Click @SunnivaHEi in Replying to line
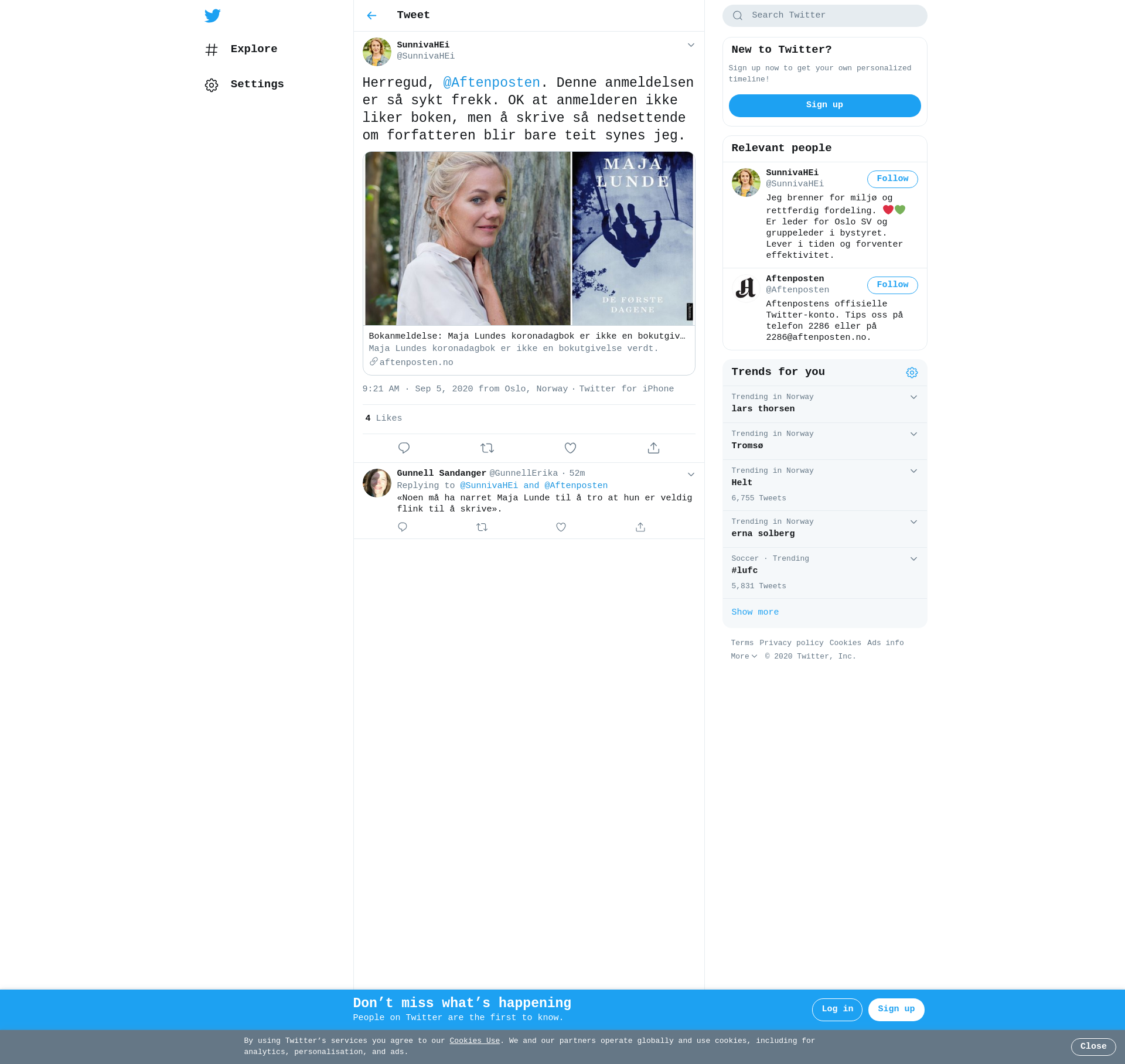Screen dimensions: 1125x1064 pyautogui.click(x=489, y=486)
